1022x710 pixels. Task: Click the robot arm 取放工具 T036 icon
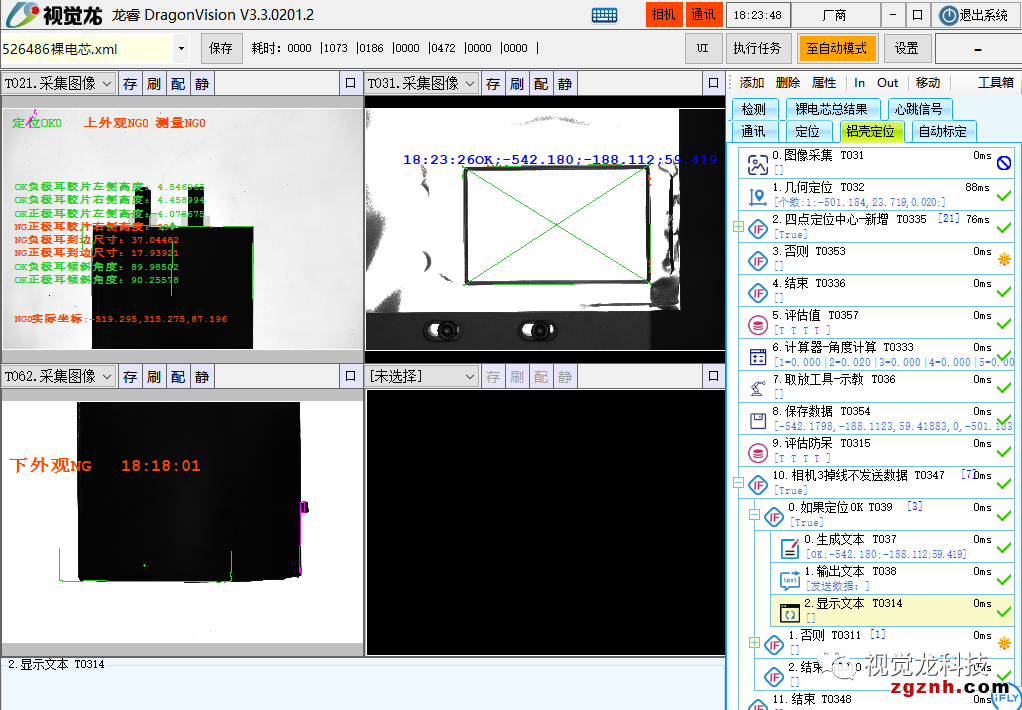tap(758, 387)
